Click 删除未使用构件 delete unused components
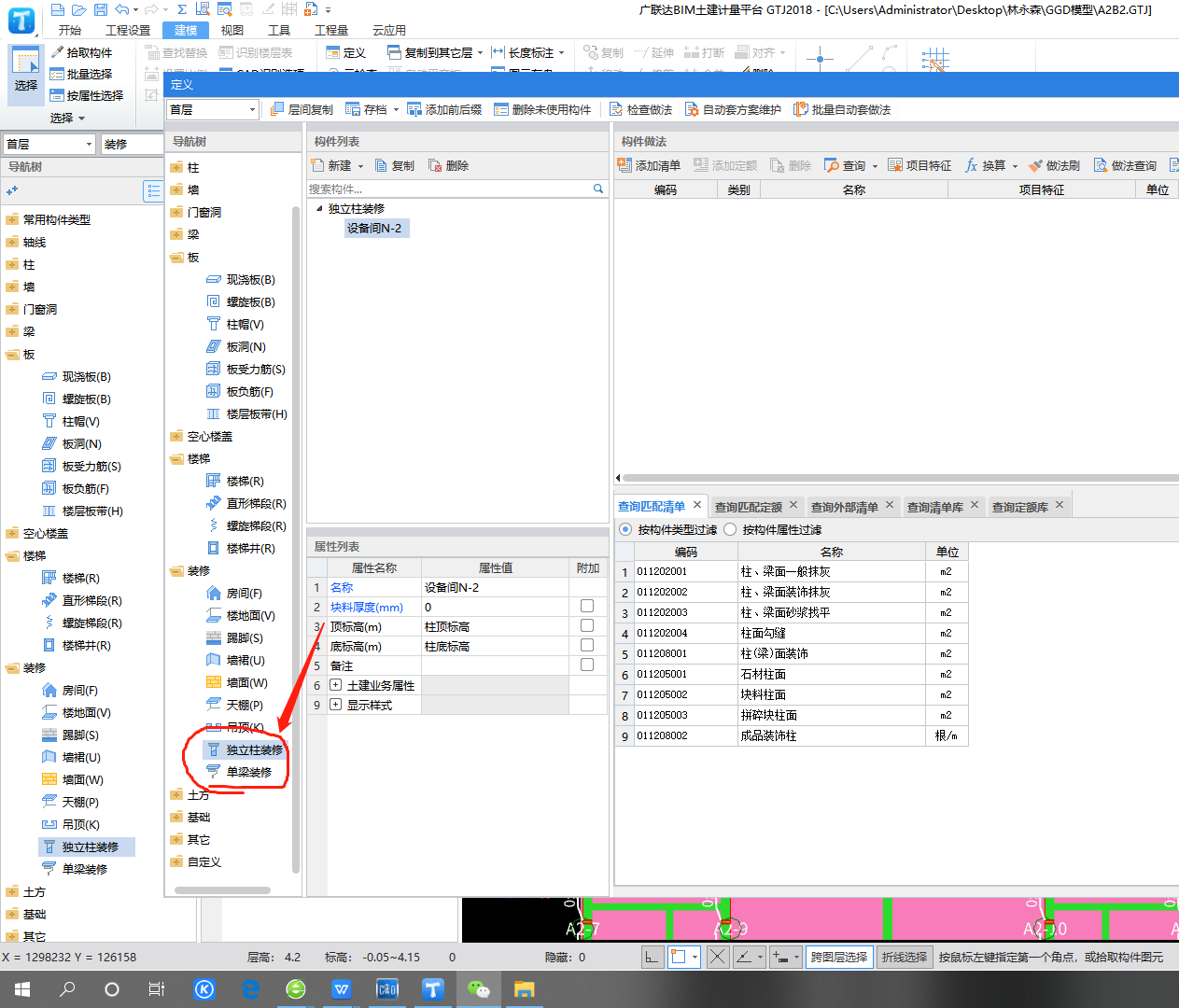This screenshot has width=1179, height=1008. pyautogui.click(x=542, y=109)
